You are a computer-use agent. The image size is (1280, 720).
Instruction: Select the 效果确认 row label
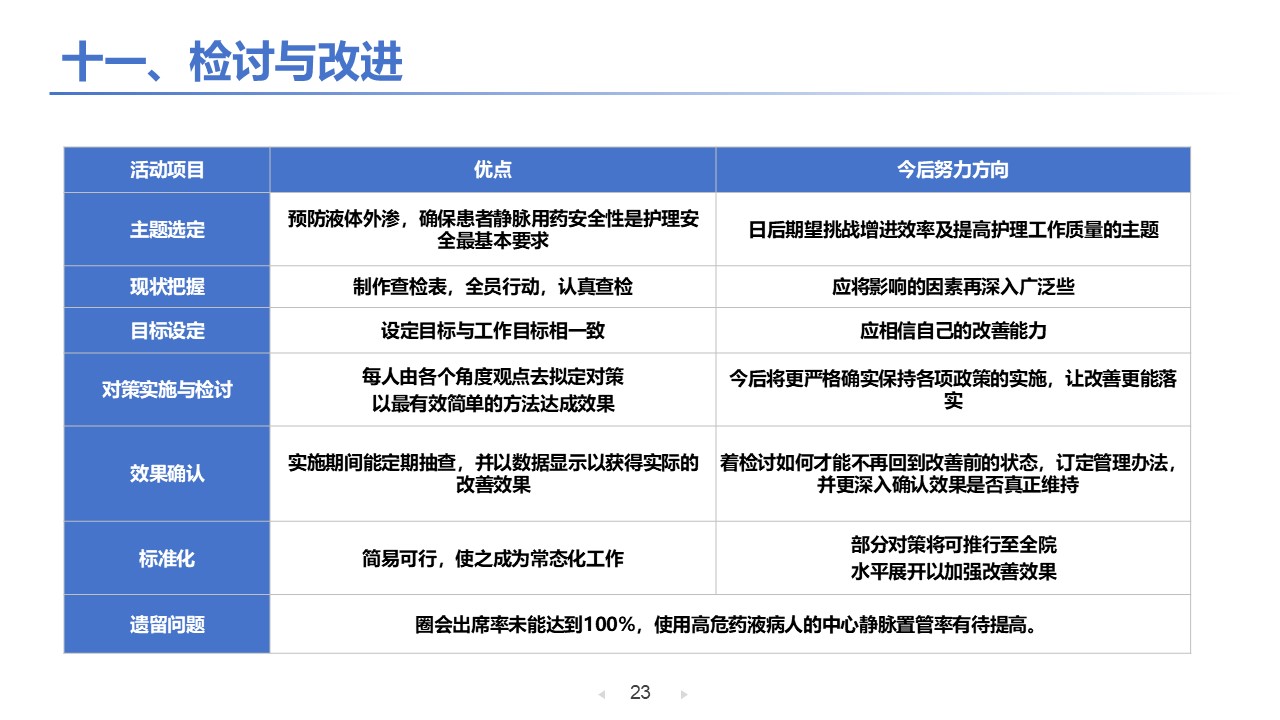[167, 473]
